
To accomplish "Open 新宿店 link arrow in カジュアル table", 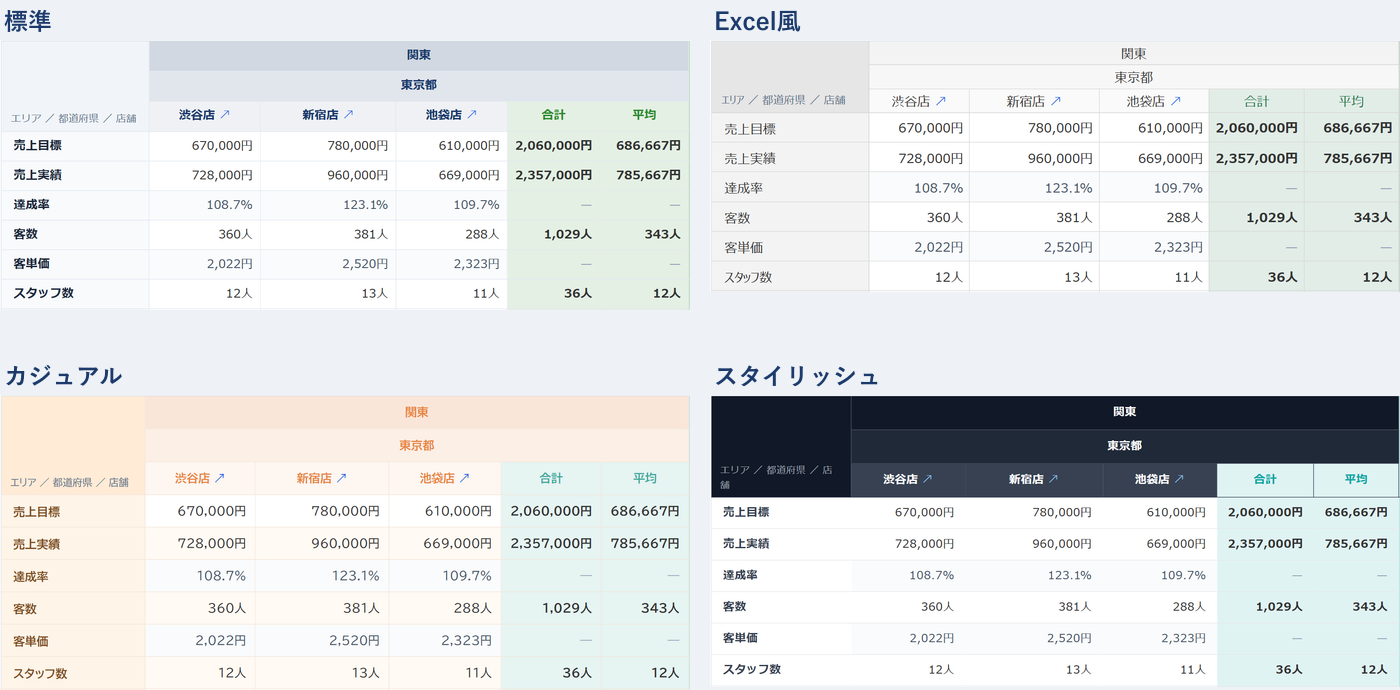I will [x=341, y=478].
